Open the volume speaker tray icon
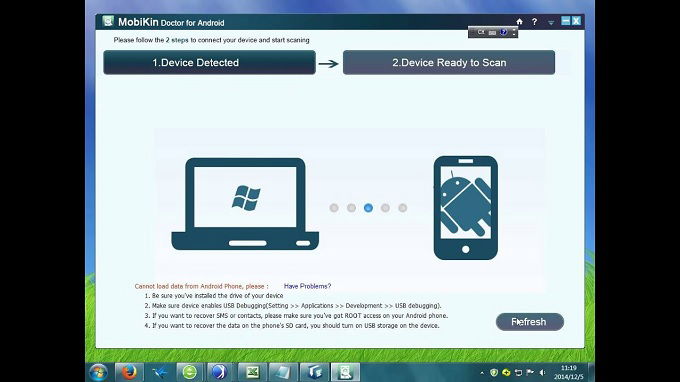This screenshot has width=680, height=382. coord(542,372)
